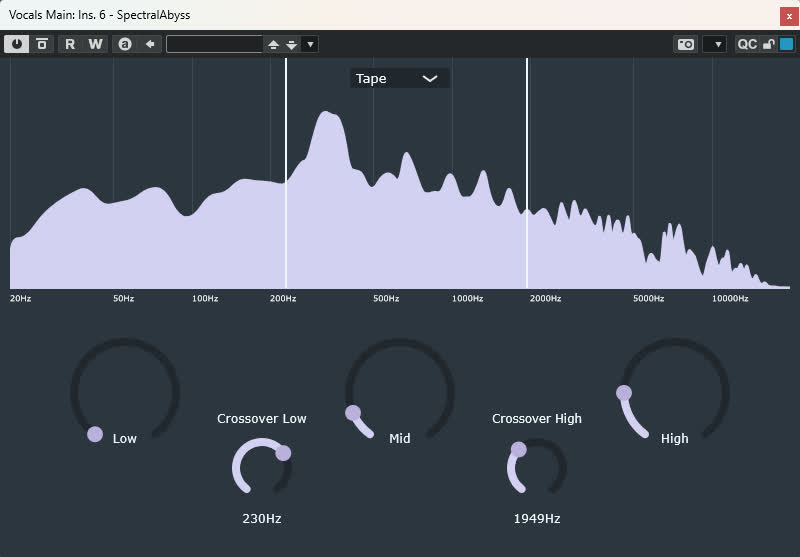Click the copy A to B arrow icon
The image size is (800, 557).
(x=150, y=44)
